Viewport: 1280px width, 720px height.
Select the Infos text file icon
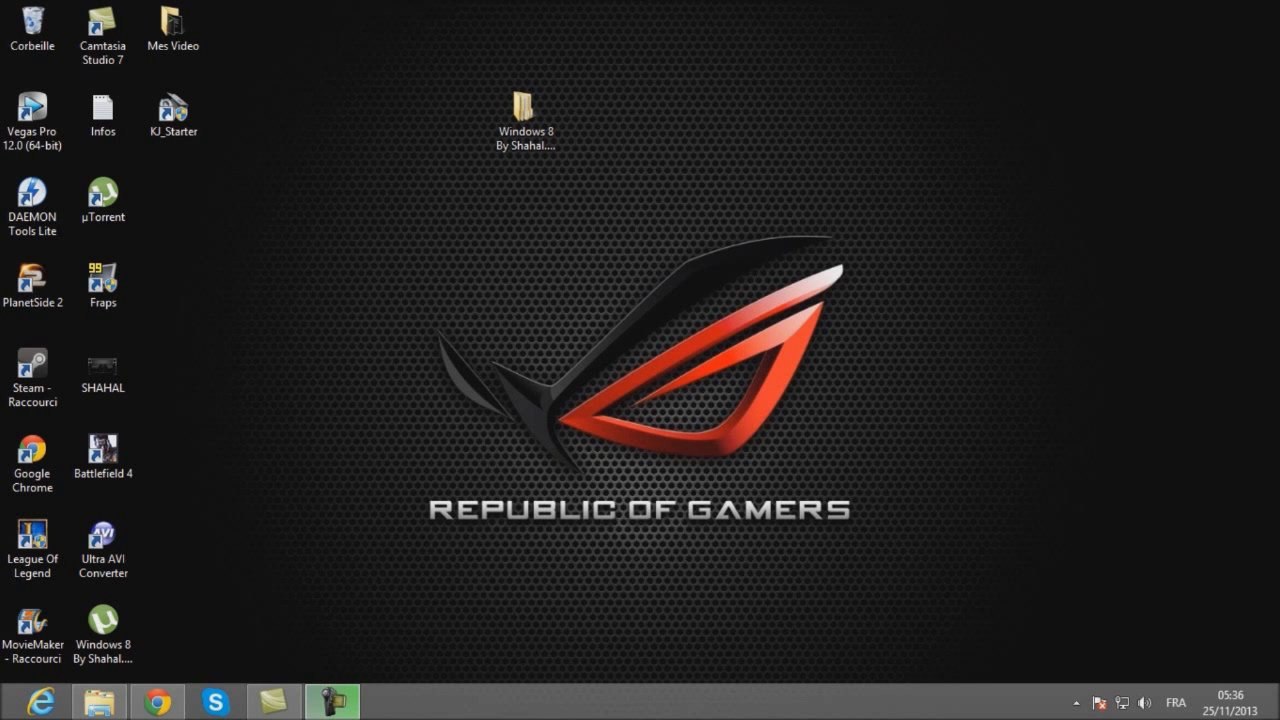click(103, 115)
